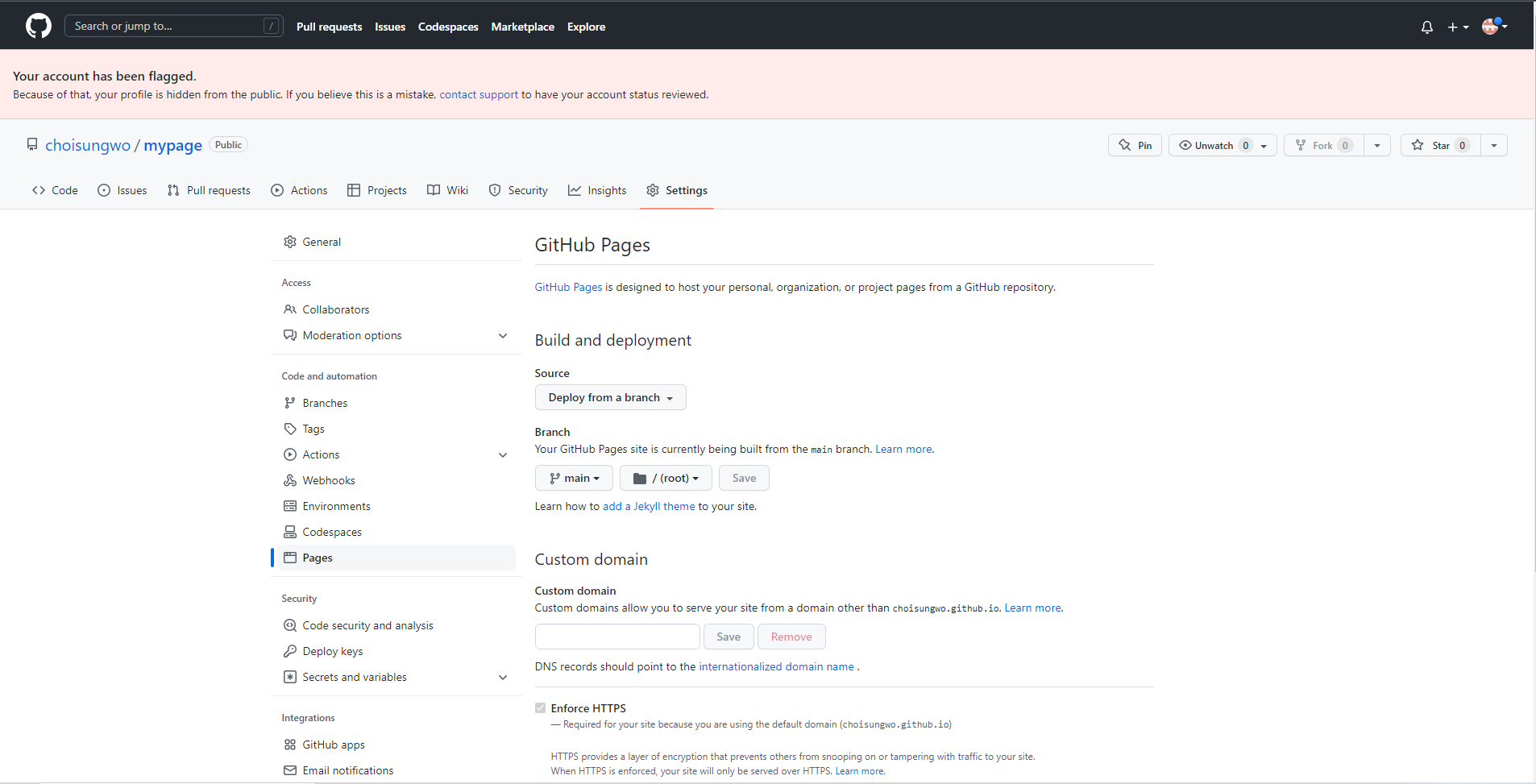Open the Unwatch notifications dropdown
1536x784 pixels.
(1223, 145)
